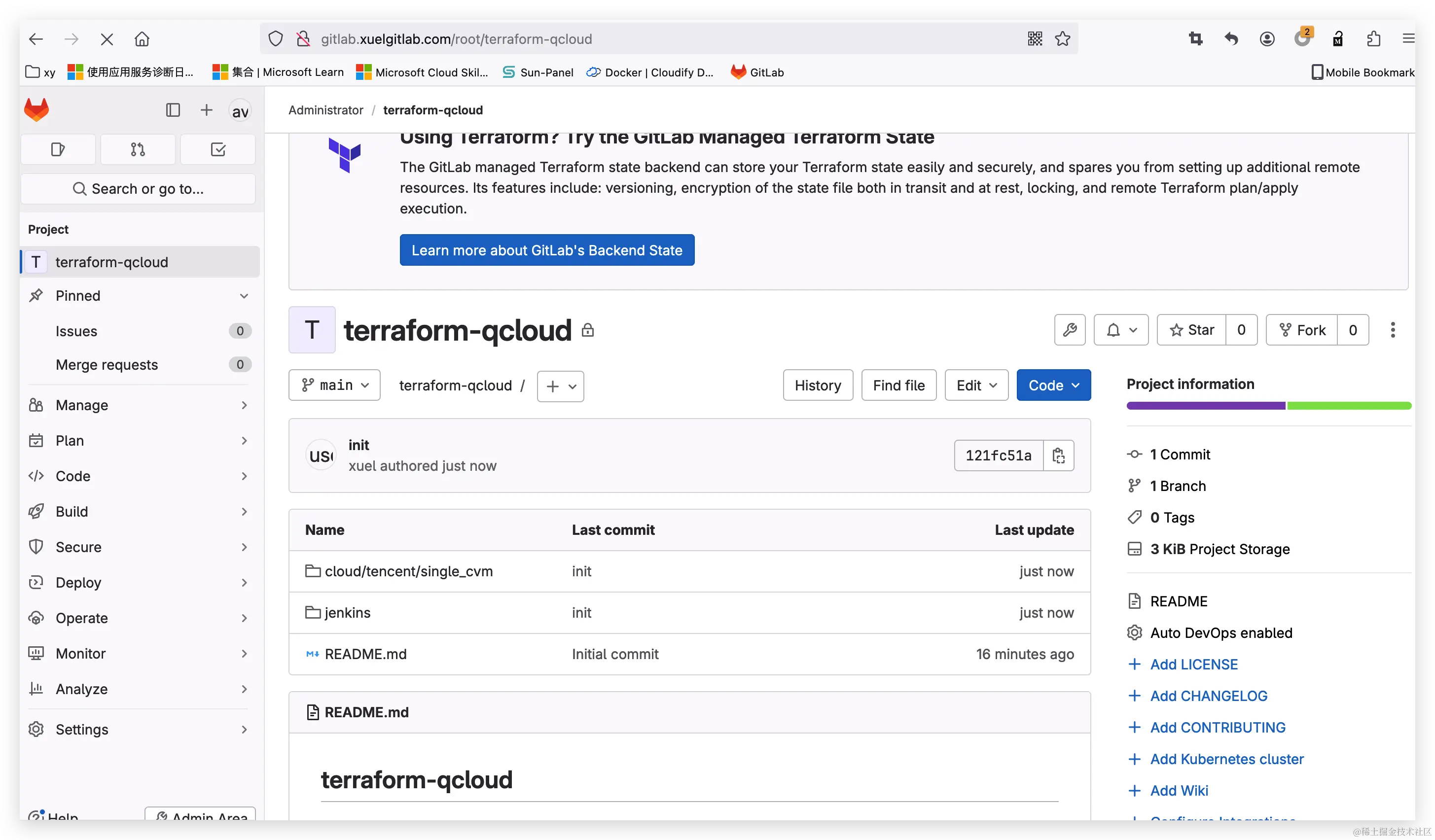This screenshot has width=1435, height=840.
Task: Open merge requests shortcut icon
Action: (138, 150)
